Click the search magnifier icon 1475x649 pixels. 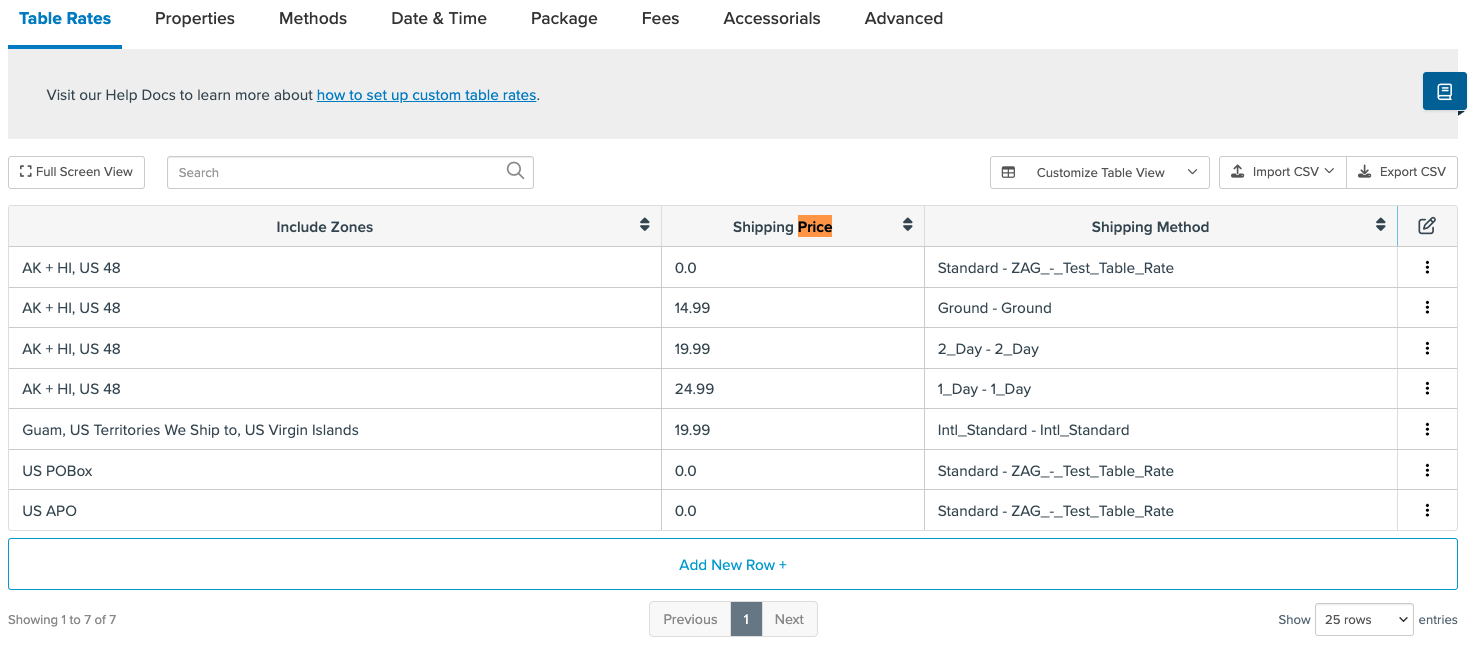[x=515, y=171]
